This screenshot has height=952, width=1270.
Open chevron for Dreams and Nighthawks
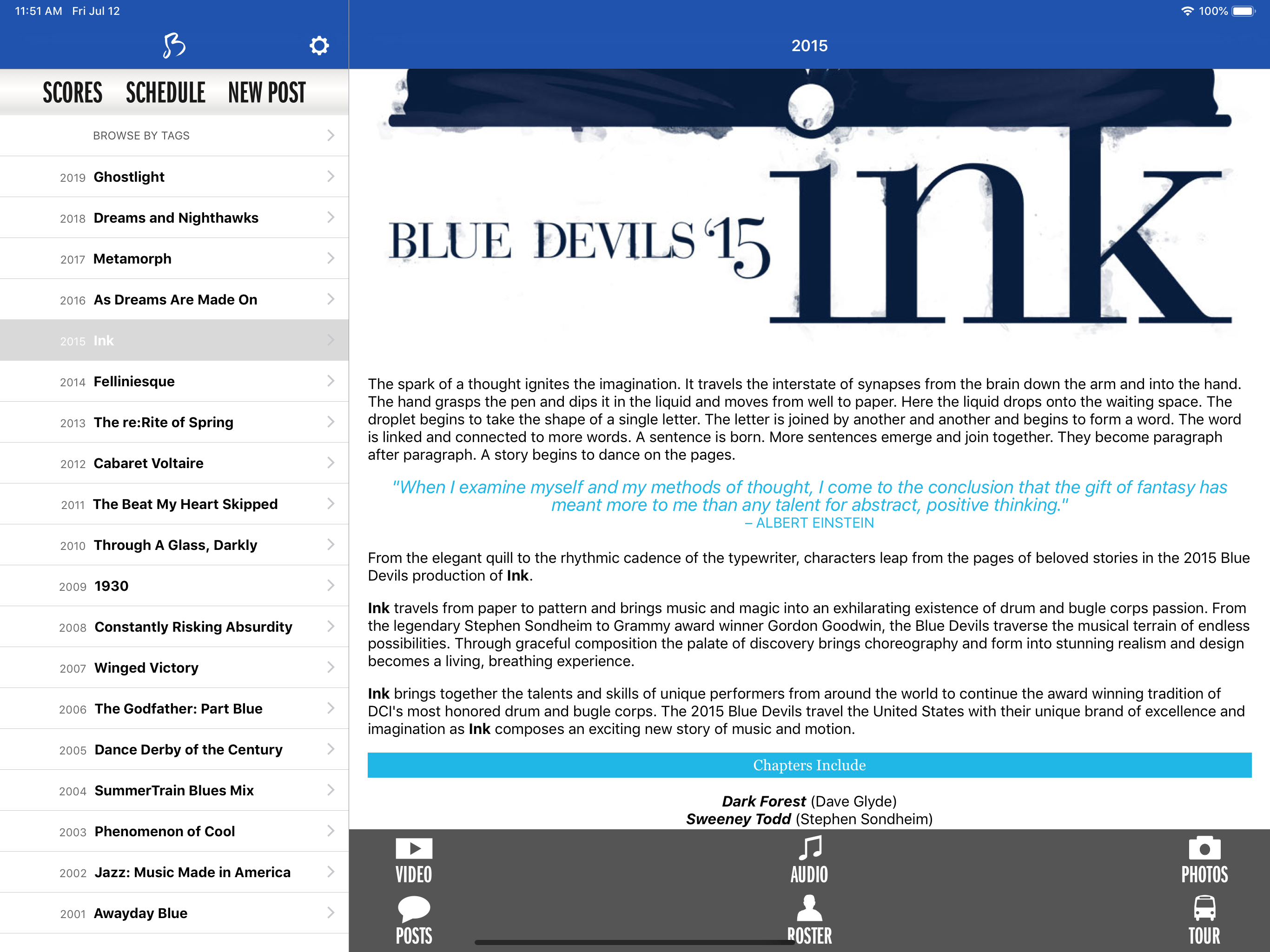[x=331, y=218]
